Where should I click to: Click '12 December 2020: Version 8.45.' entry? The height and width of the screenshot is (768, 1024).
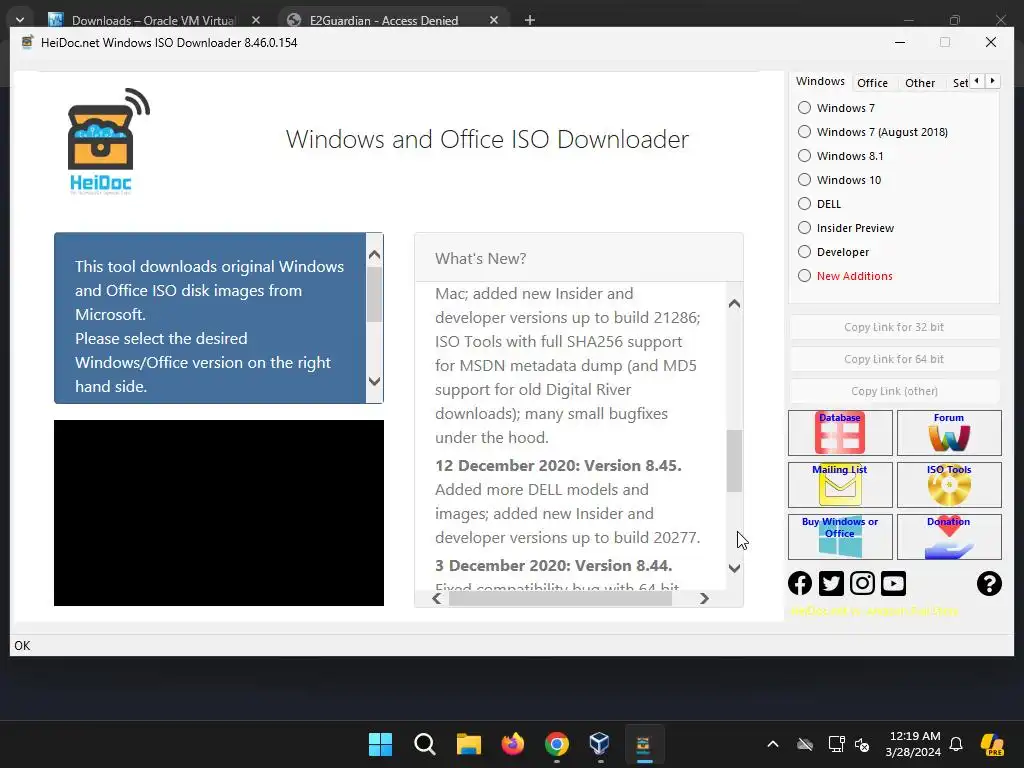pos(558,466)
